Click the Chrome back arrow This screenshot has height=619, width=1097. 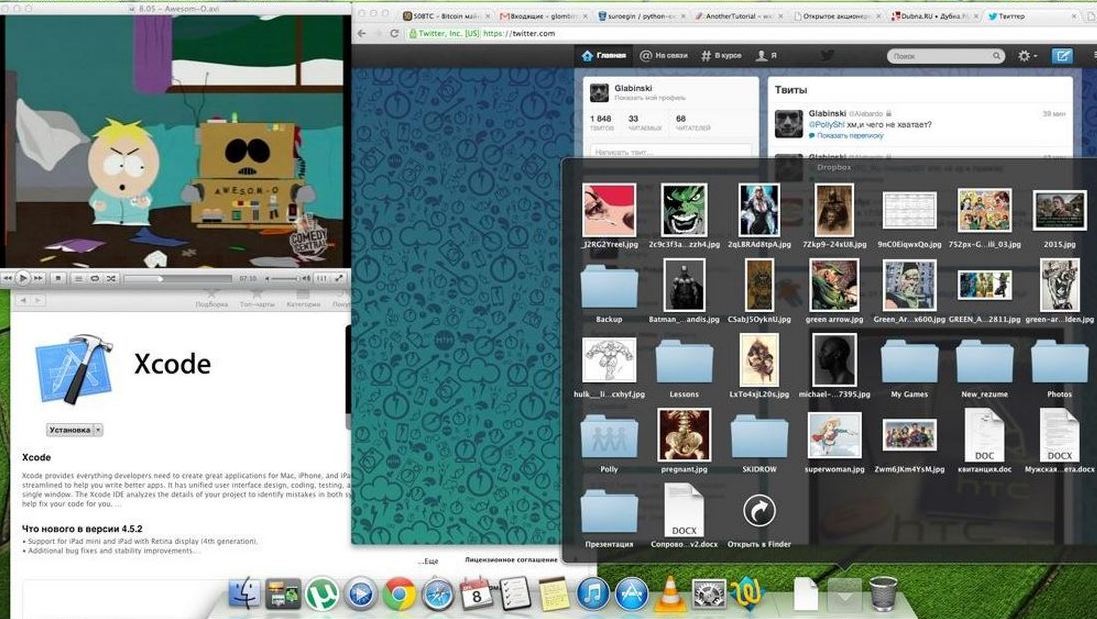[x=362, y=34]
